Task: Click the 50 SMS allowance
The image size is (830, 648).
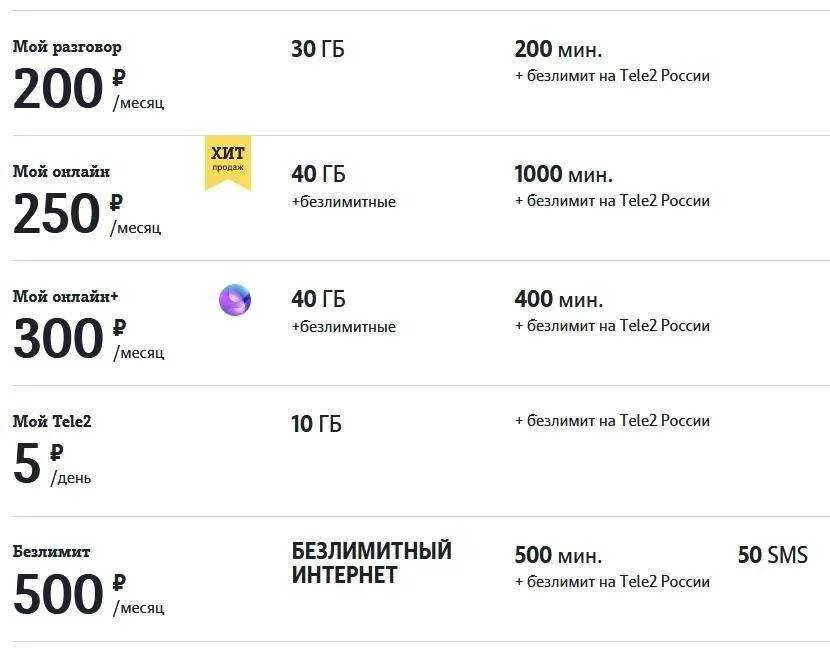Action: 772,555
